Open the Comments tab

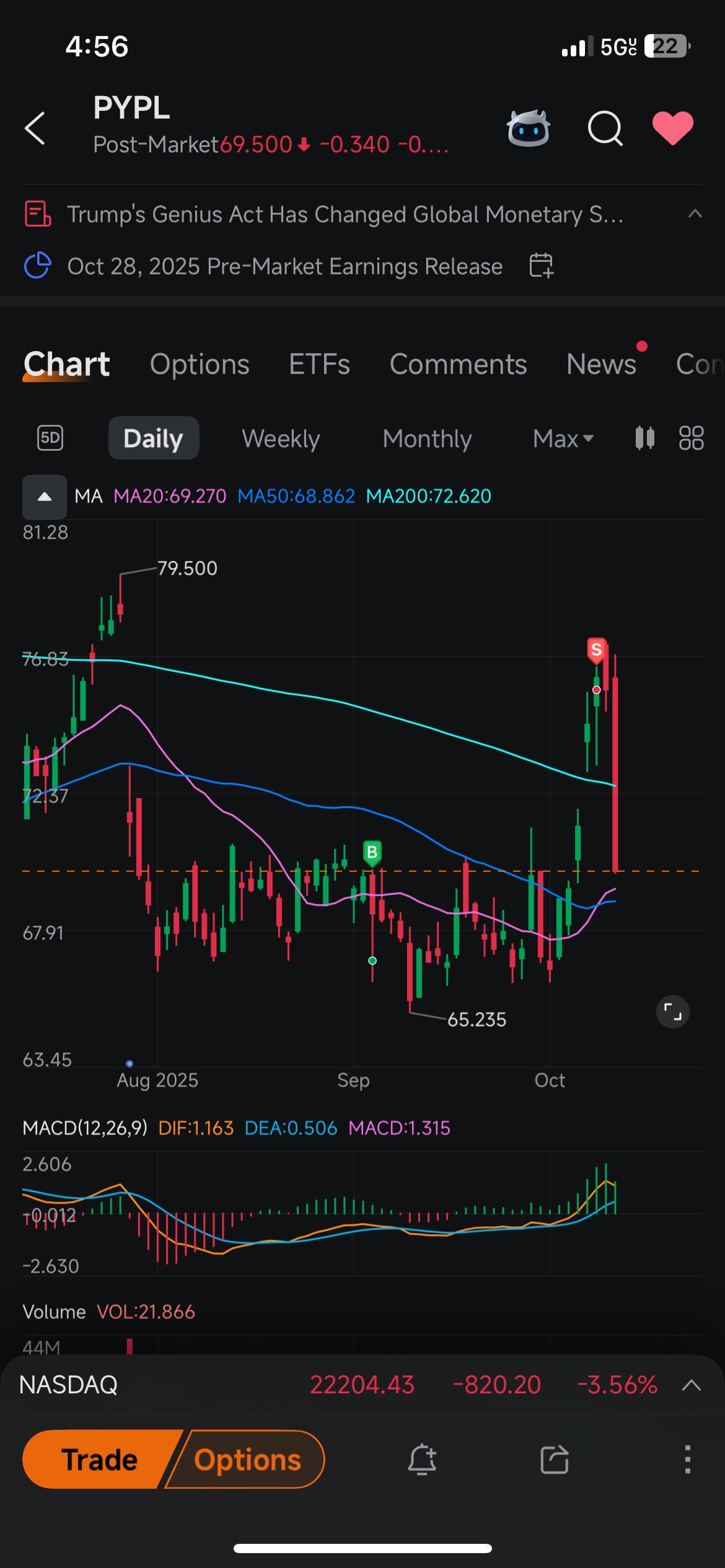tap(458, 364)
